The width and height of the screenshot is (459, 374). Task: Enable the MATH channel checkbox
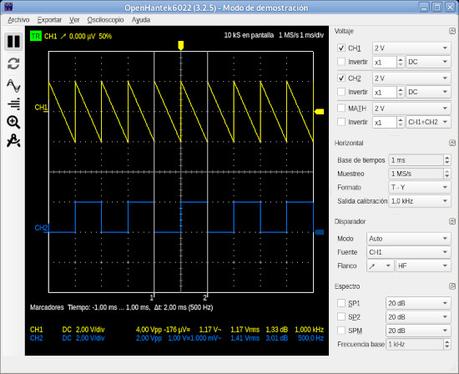341,108
